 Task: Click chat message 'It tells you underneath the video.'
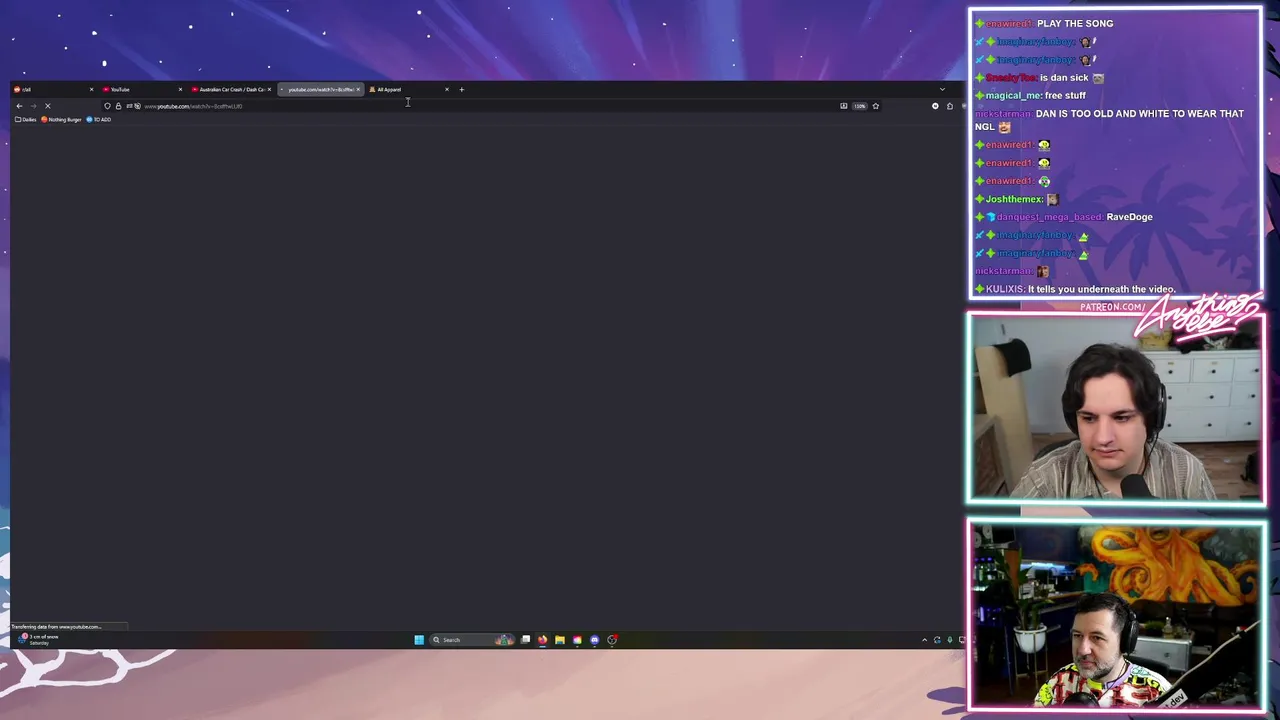click(1101, 289)
